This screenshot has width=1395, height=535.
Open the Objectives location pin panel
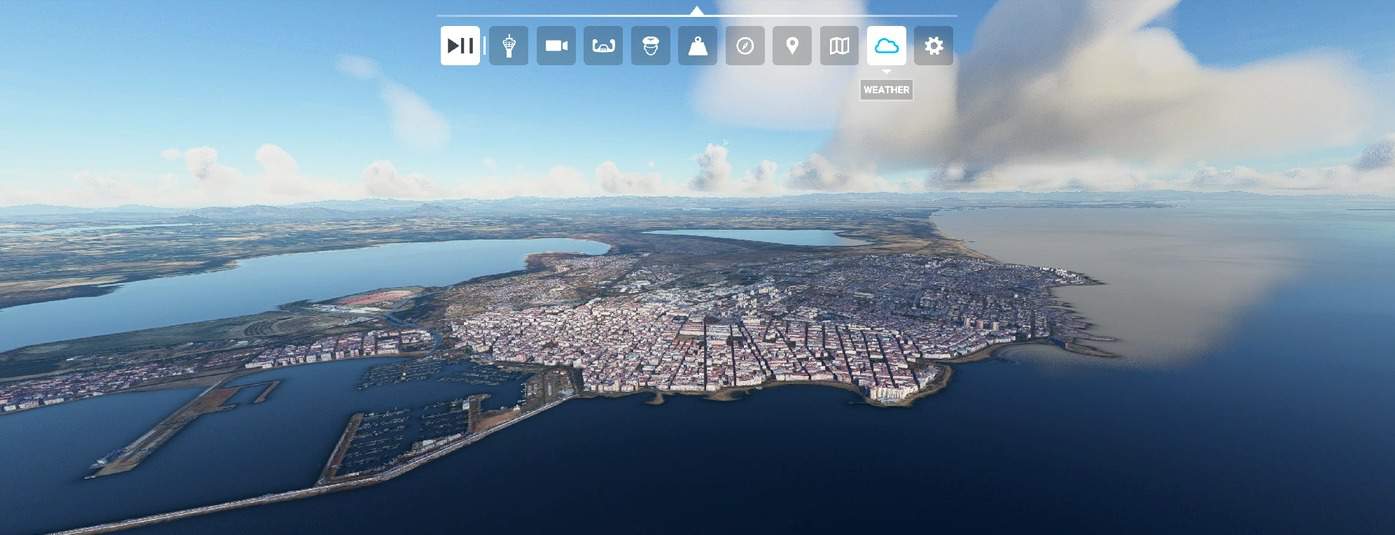click(x=792, y=46)
